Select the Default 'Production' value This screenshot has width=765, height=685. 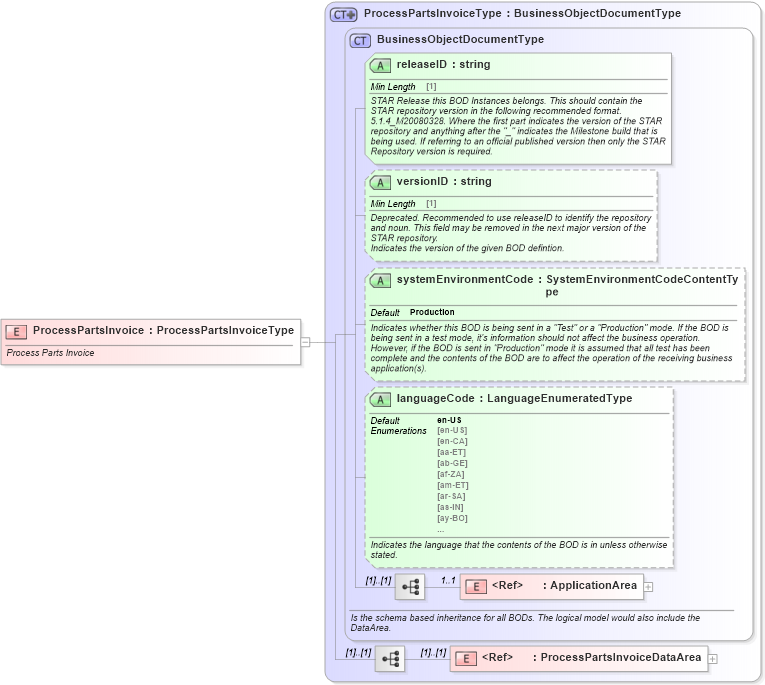click(x=432, y=312)
